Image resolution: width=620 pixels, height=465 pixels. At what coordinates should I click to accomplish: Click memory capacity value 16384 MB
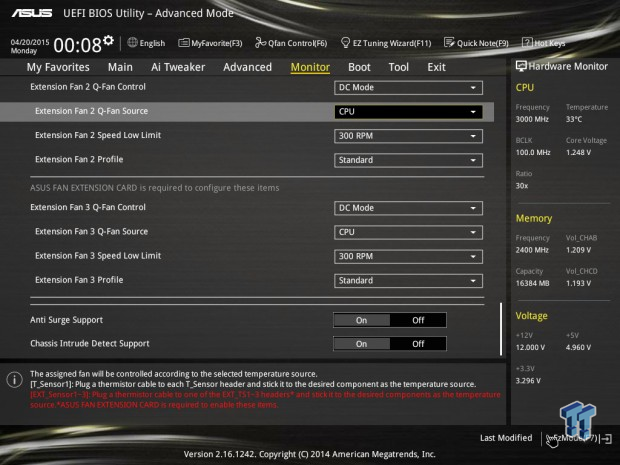(532, 283)
